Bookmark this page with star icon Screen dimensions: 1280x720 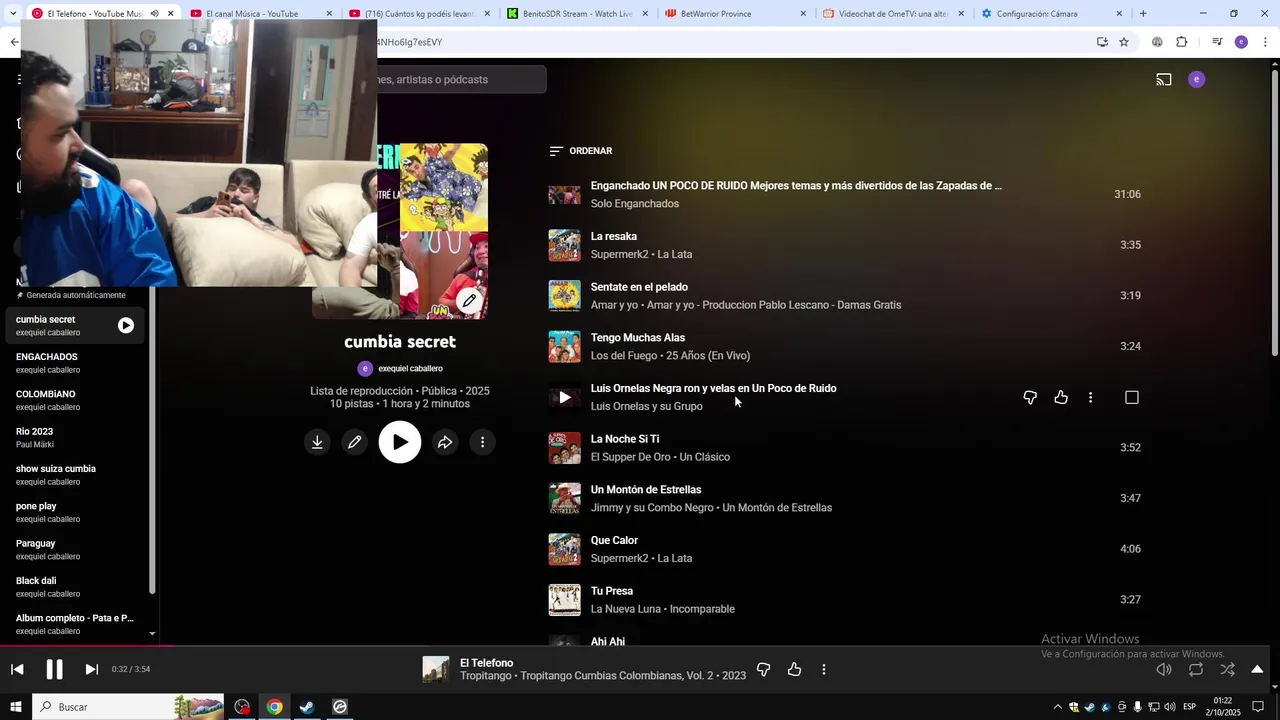click(x=1124, y=42)
